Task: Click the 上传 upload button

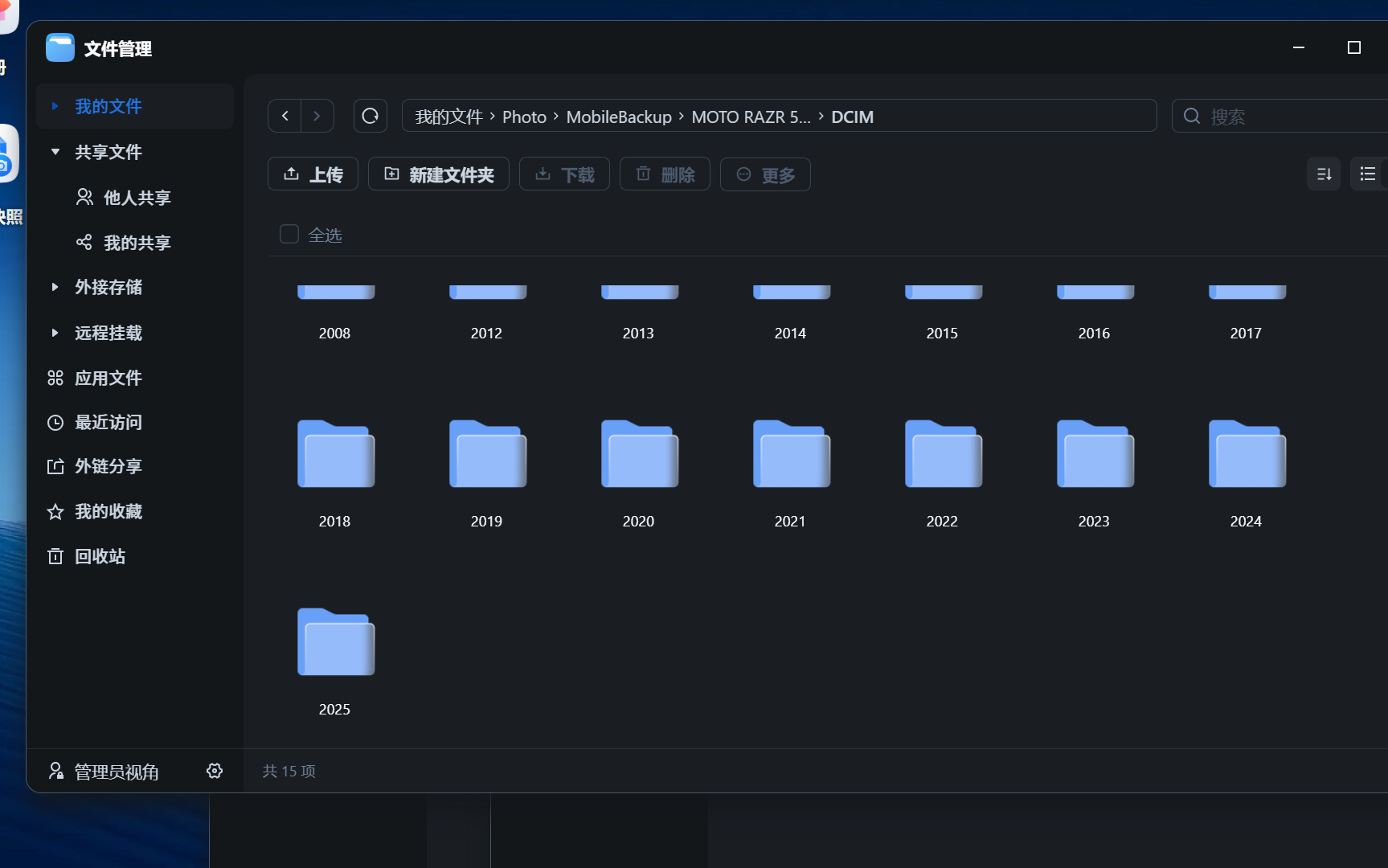Action: tap(313, 174)
